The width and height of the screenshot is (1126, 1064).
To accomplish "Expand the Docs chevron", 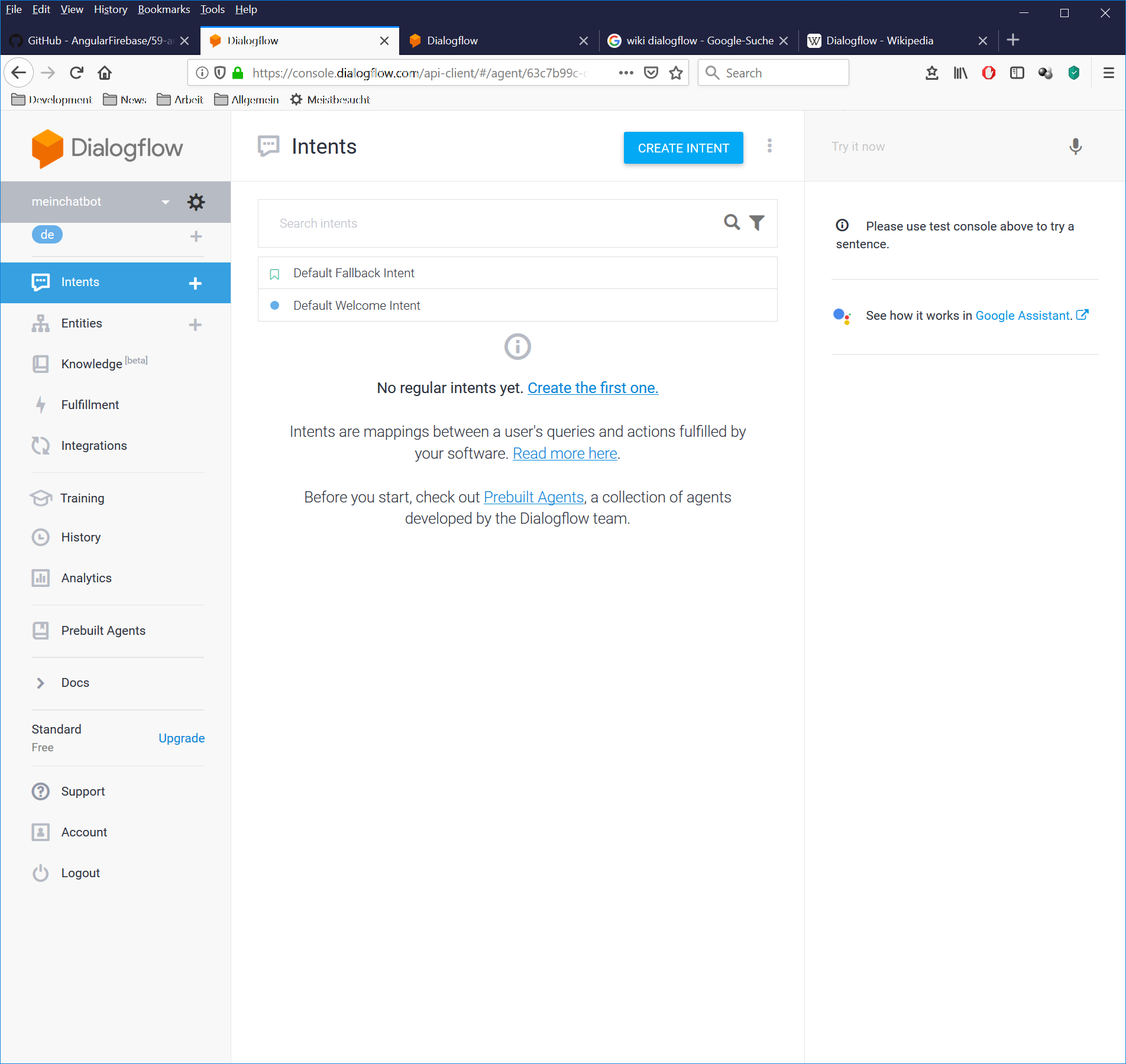I will [40, 683].
